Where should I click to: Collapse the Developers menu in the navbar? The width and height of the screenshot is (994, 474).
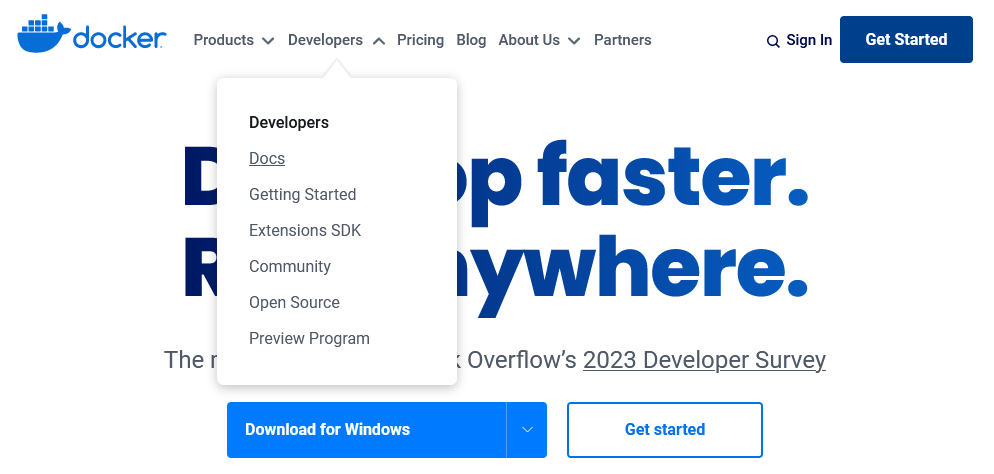coord(336,40)
